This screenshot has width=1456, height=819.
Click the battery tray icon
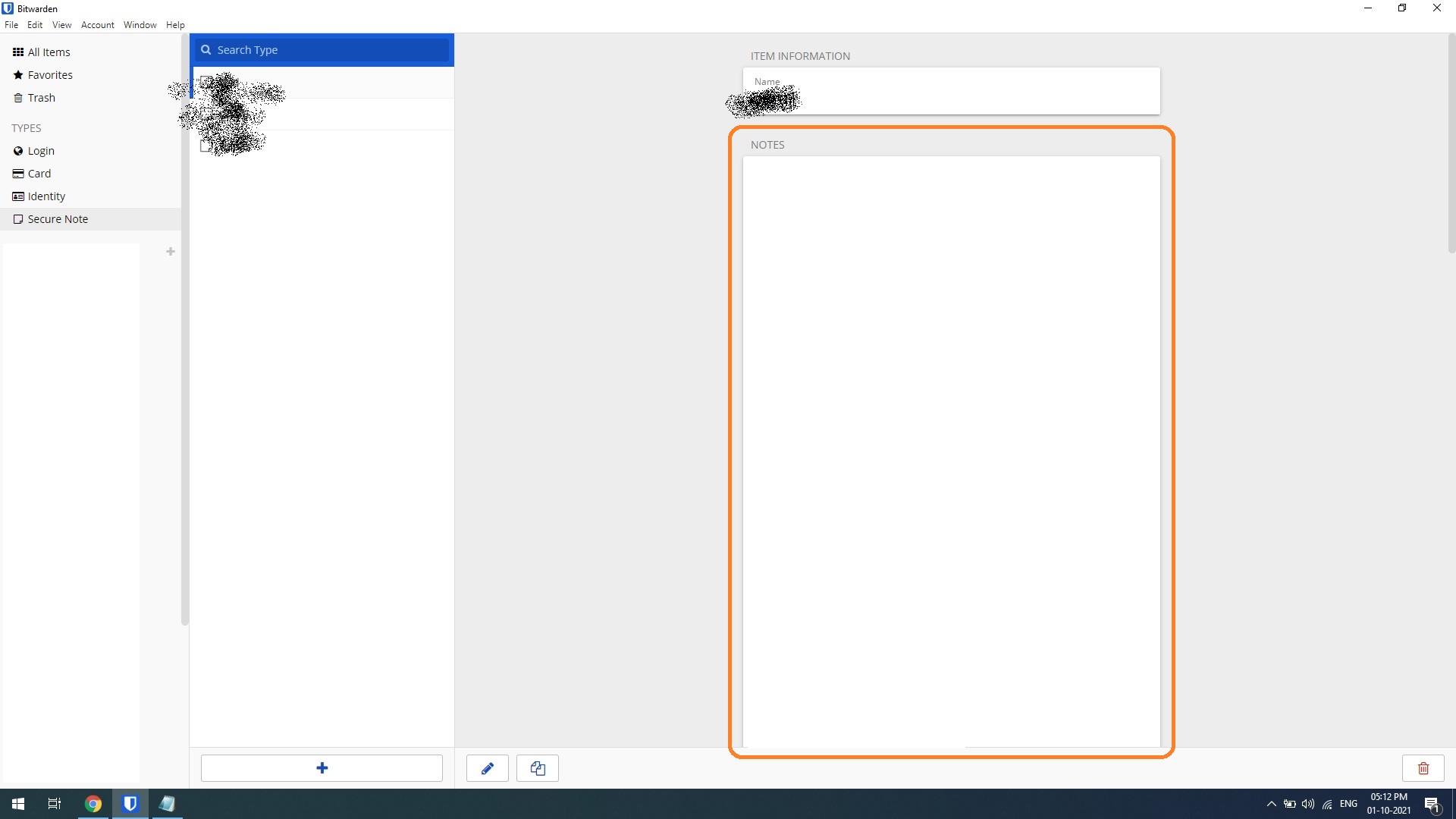tap(1290, 804)
